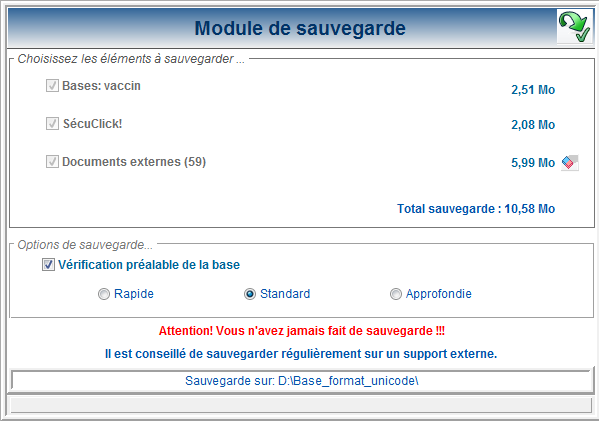Click the empty progress bar at bottom
The image size is (599, 421).
tap(301, 405)
